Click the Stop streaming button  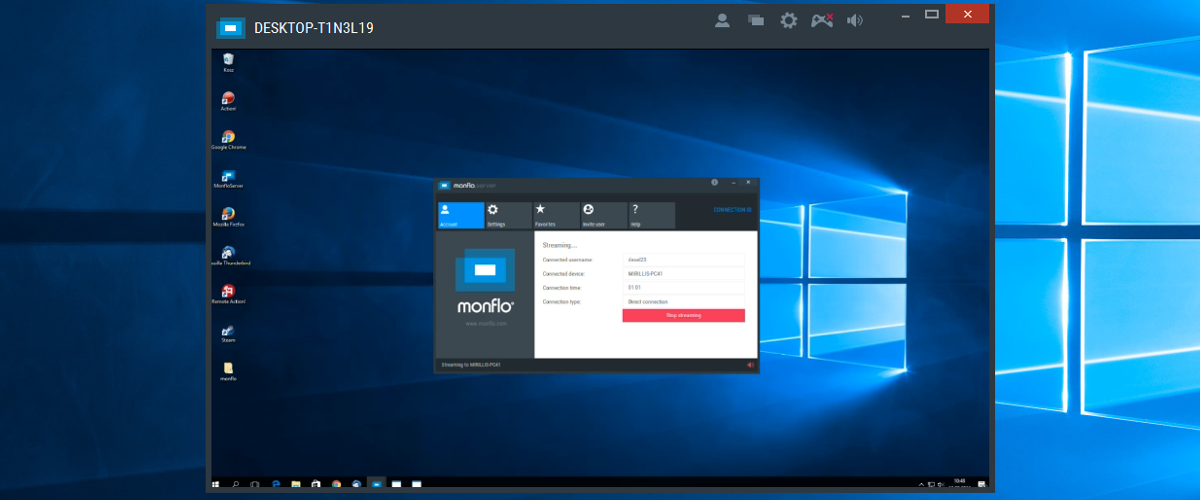pos(683,315)
